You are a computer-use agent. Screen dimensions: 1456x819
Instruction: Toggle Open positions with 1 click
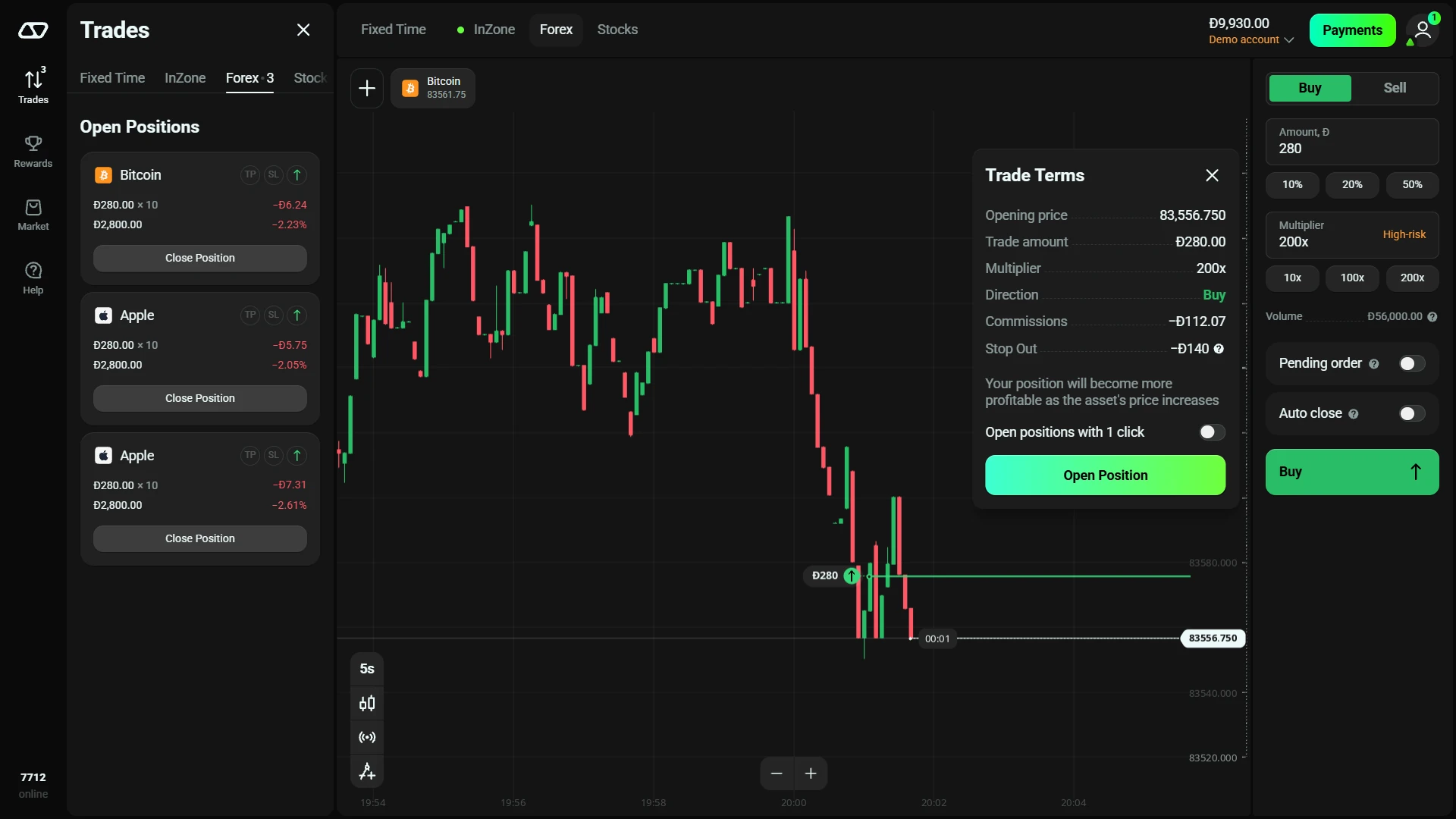pyautogui.click(x=1212, y=432)
